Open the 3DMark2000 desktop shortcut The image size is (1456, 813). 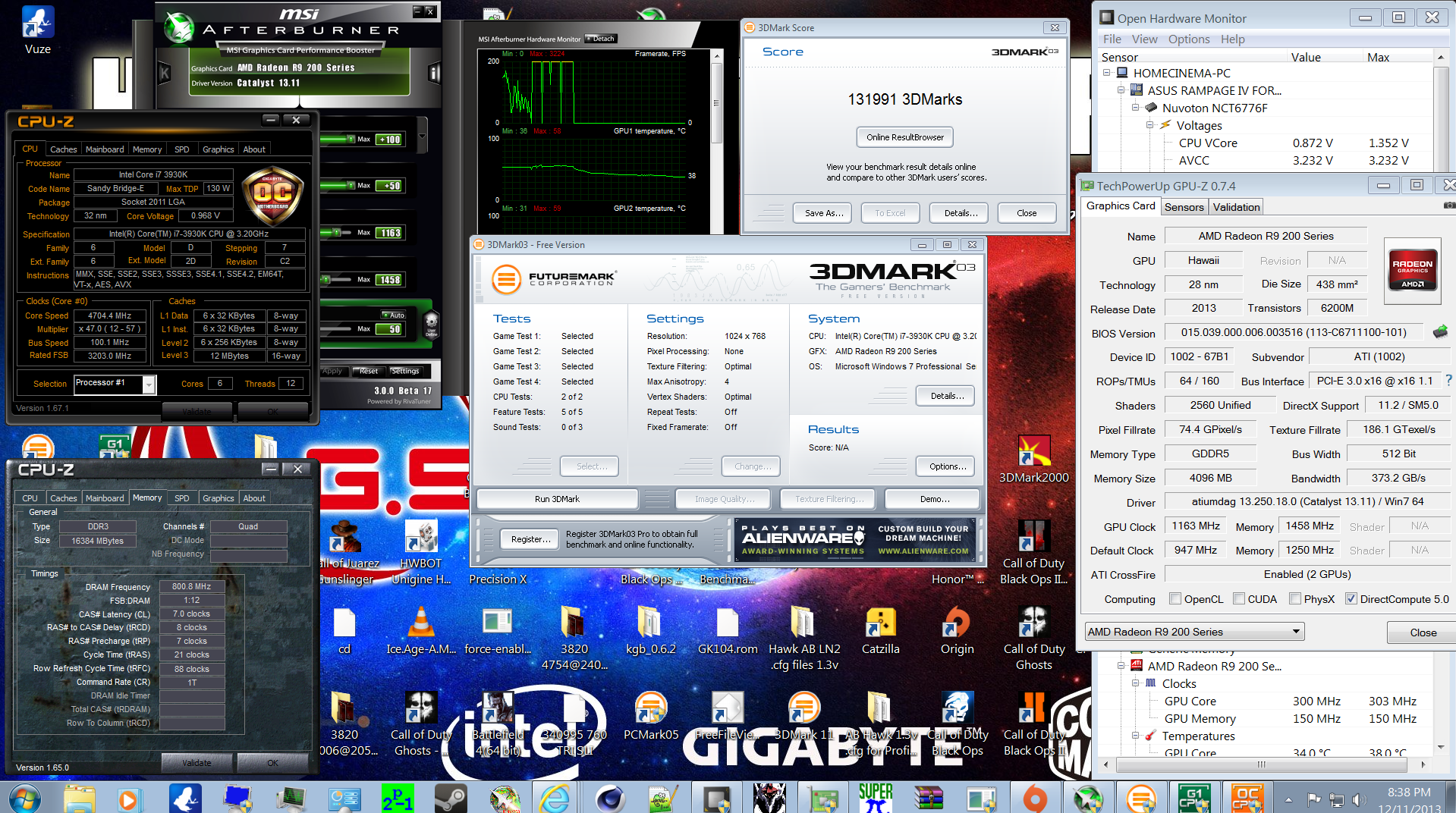(1033, 459)
